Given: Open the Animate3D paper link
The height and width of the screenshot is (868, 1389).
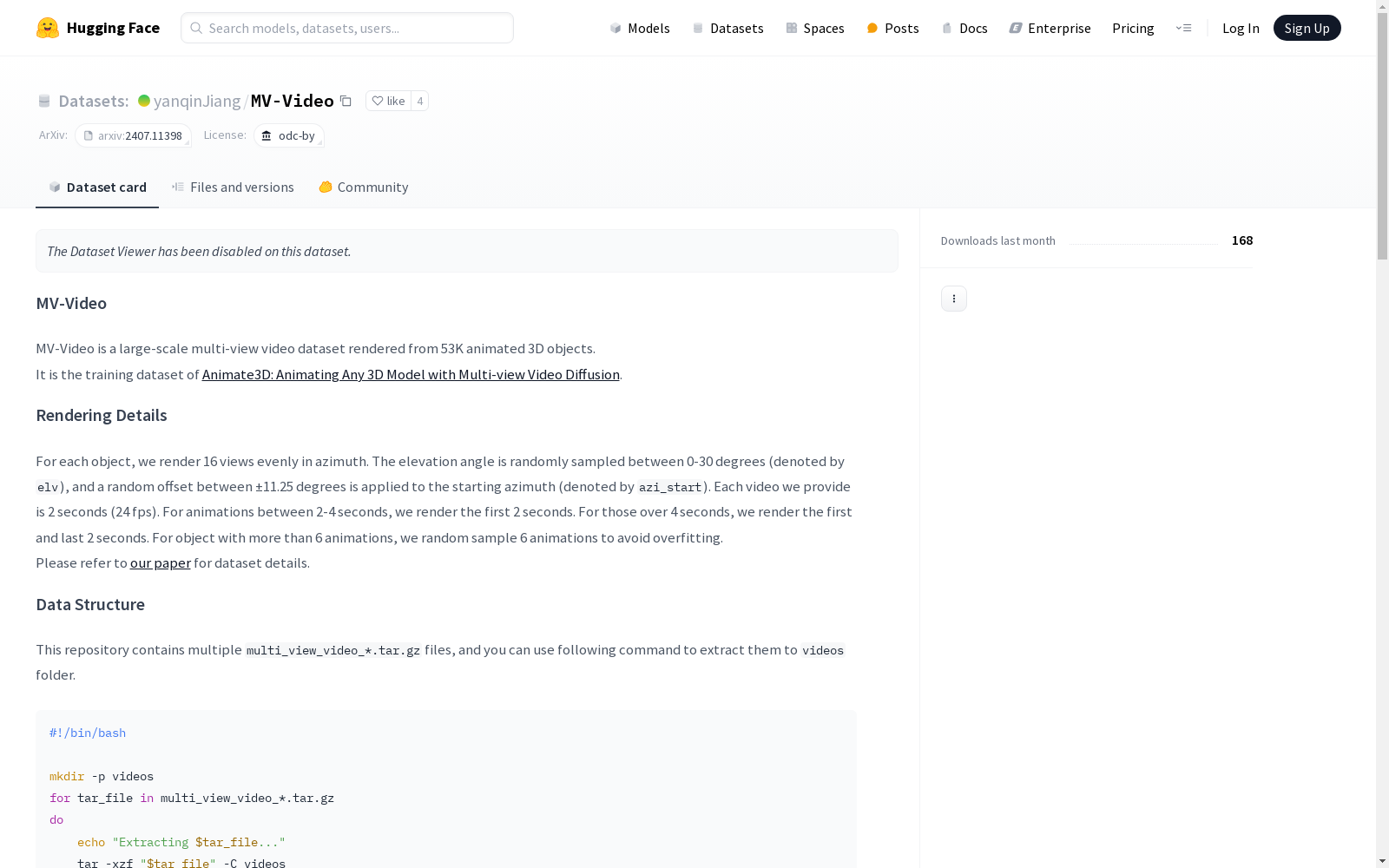Looking at the screenshot, I should pyautogui.click(x=411, y=374).
